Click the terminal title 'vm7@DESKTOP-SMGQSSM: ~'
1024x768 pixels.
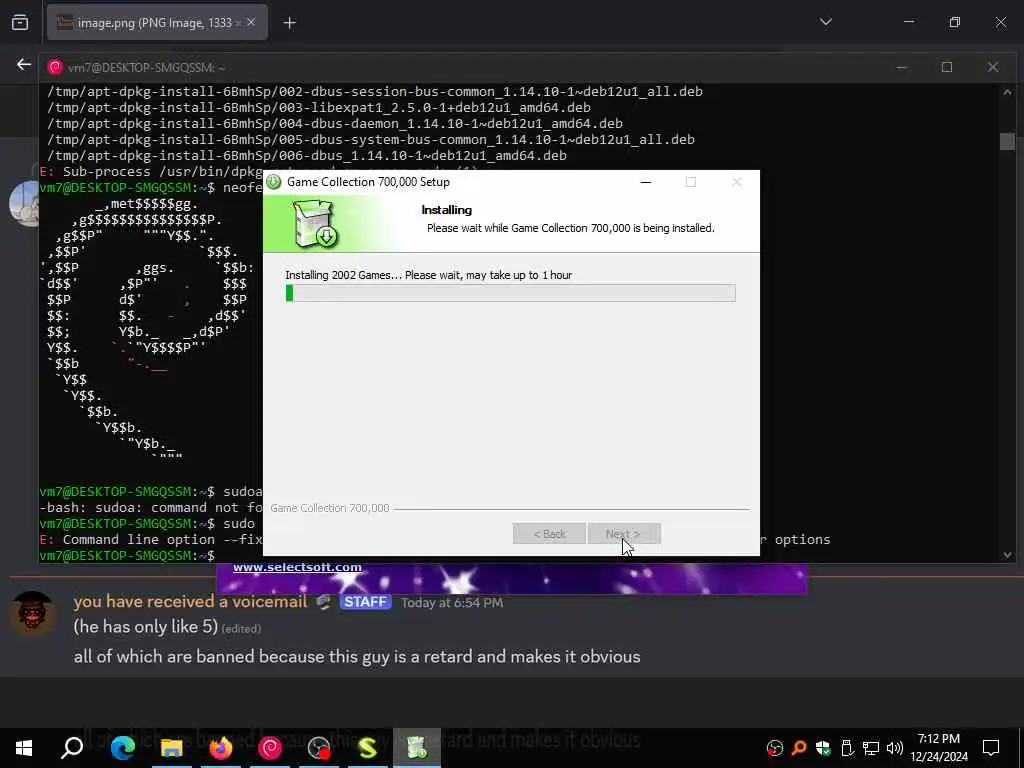pyautogui.click(x=146, y=67)
